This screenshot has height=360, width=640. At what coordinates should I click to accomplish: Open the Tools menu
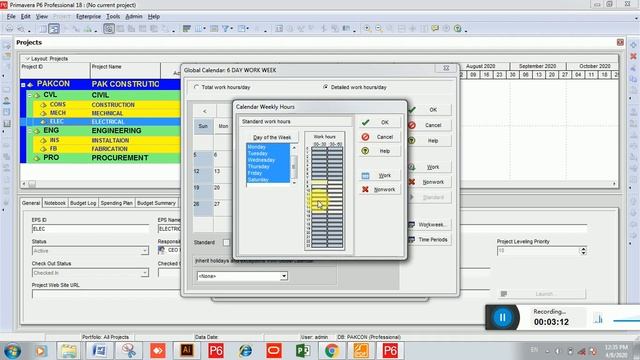pos(113,17)
